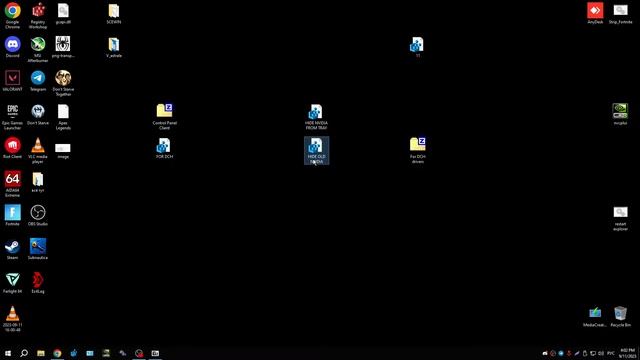640x360 pixels.
Task: Select the highlighted HIDE OLD NVIDIA file
Action: 316,151
